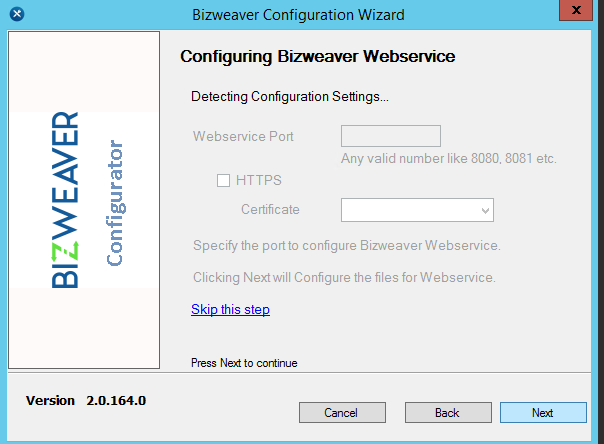Click the 'Bizweaver Configuration Wizard' window title
This screenshot has height=444, width=604.
coord(298,15)
